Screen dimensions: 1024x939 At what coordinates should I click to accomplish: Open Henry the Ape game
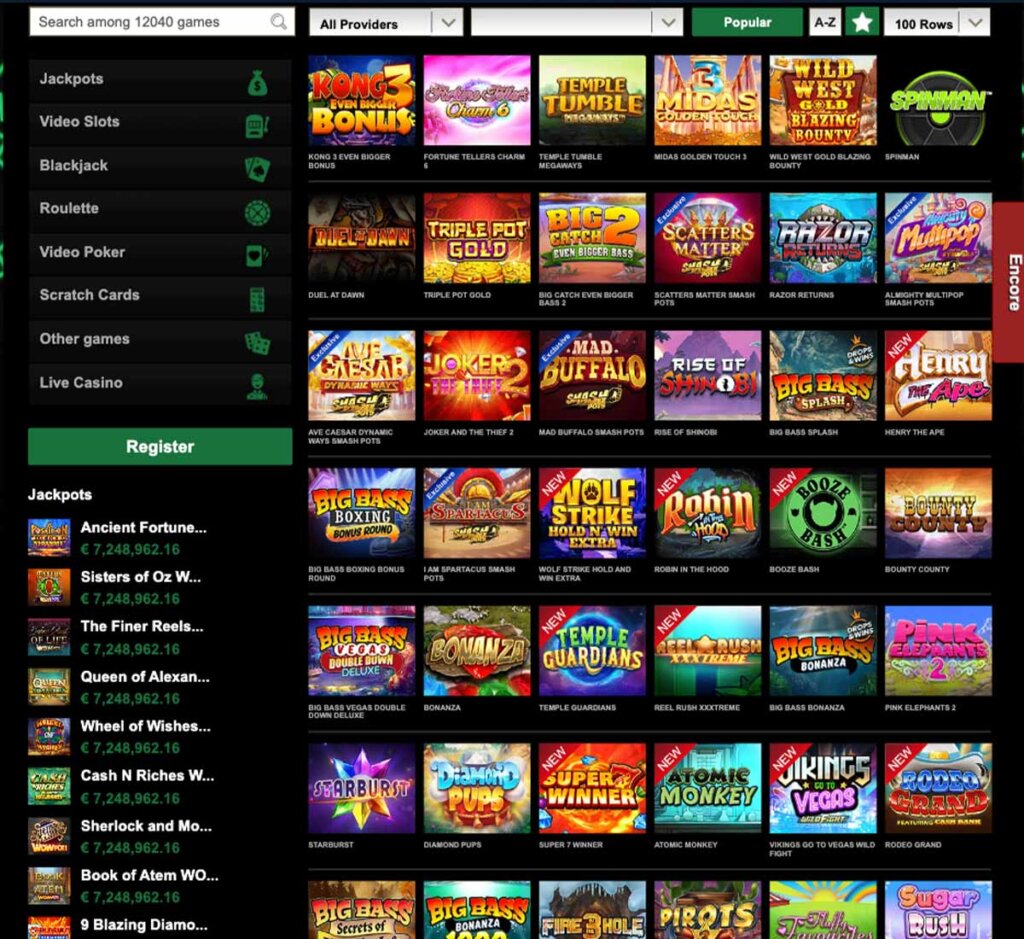pyautogui.click(x=938, y=375)
